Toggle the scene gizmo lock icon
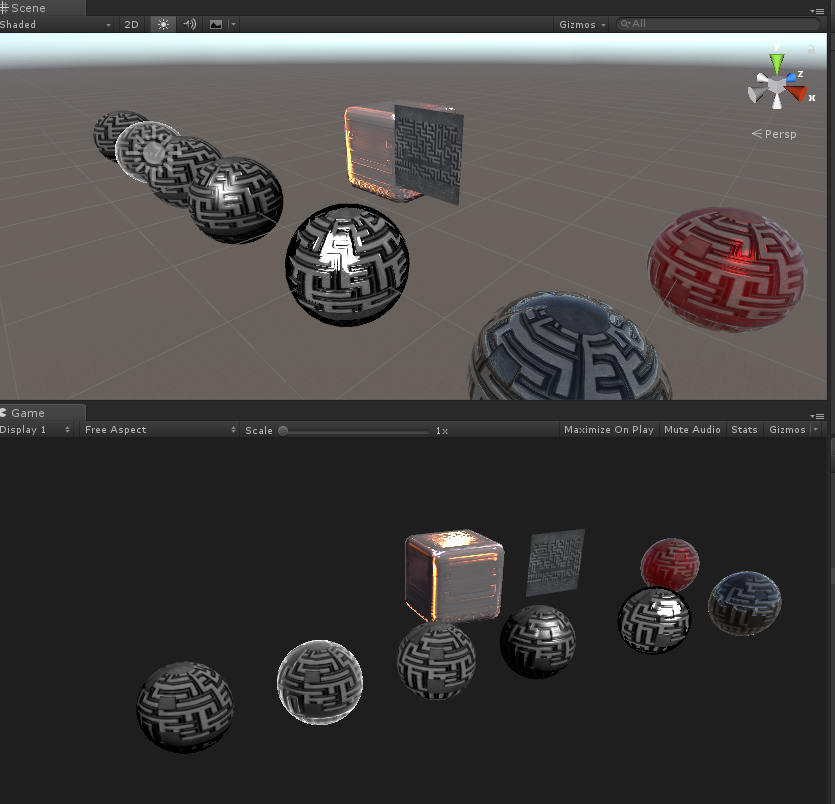Image resolution: width=835 pixels, height=804 pixels. 811,50
